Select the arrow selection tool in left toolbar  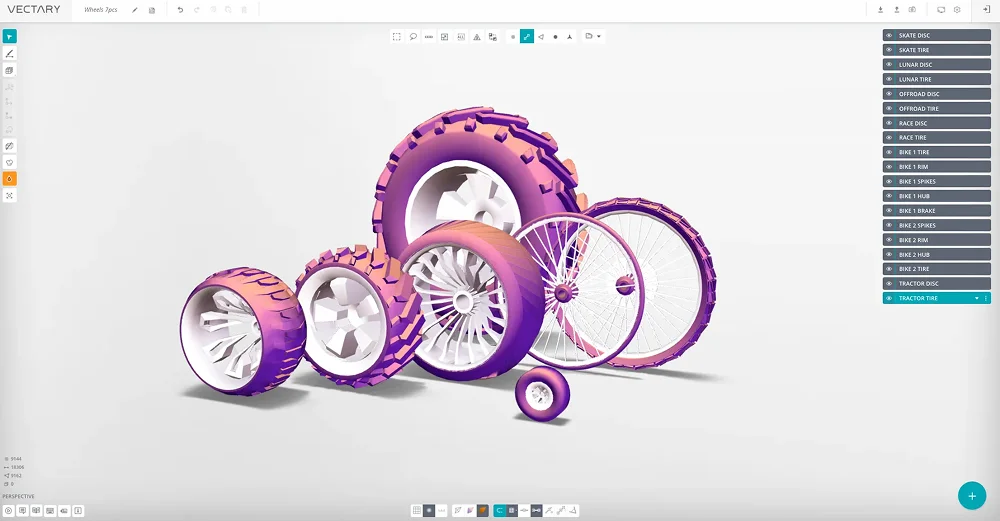coord(10,36)
